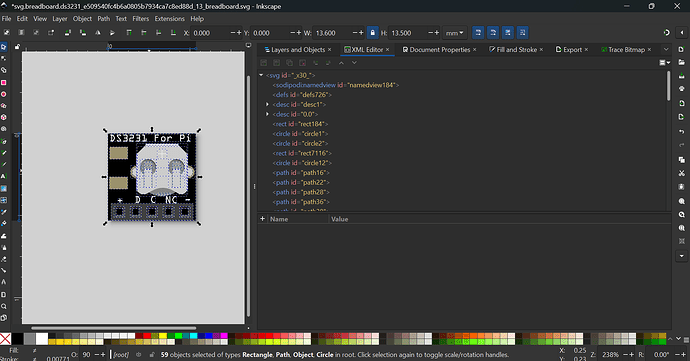This screenshot has height=361, width=690.
Task: Select the Ellipse tool
Action: point(4,94)
